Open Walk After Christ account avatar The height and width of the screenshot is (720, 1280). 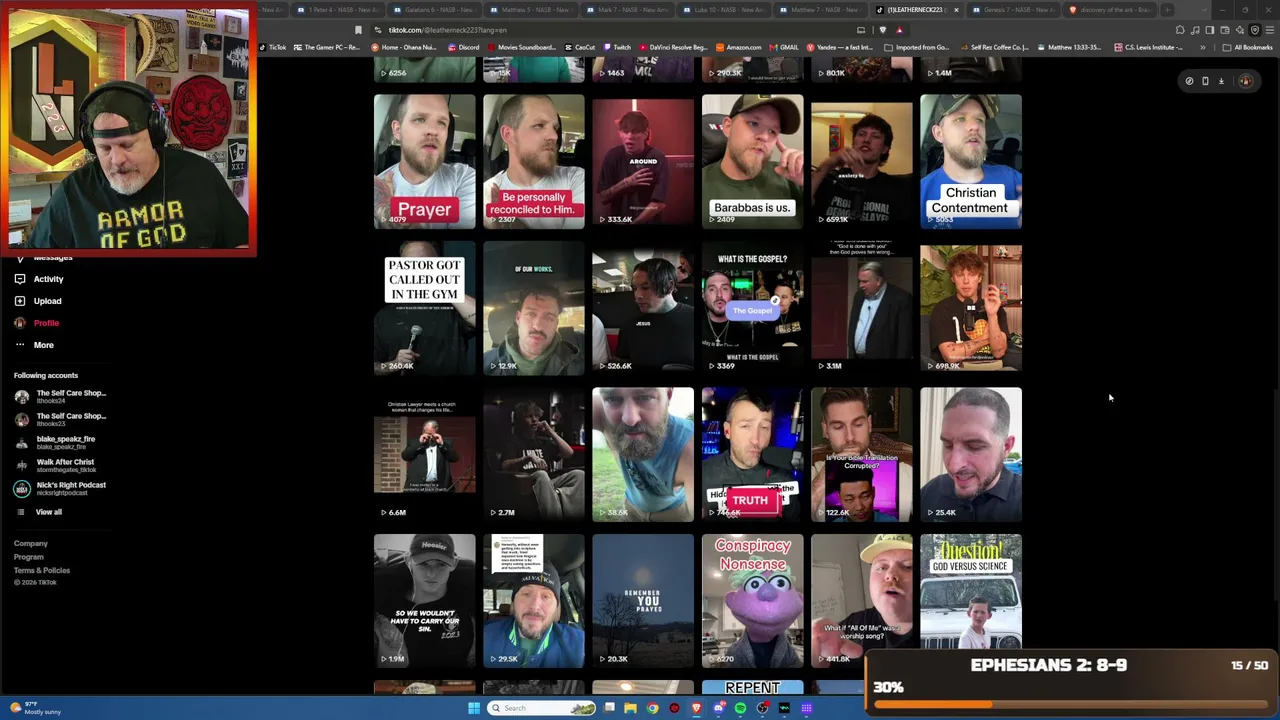click(22, 466)
